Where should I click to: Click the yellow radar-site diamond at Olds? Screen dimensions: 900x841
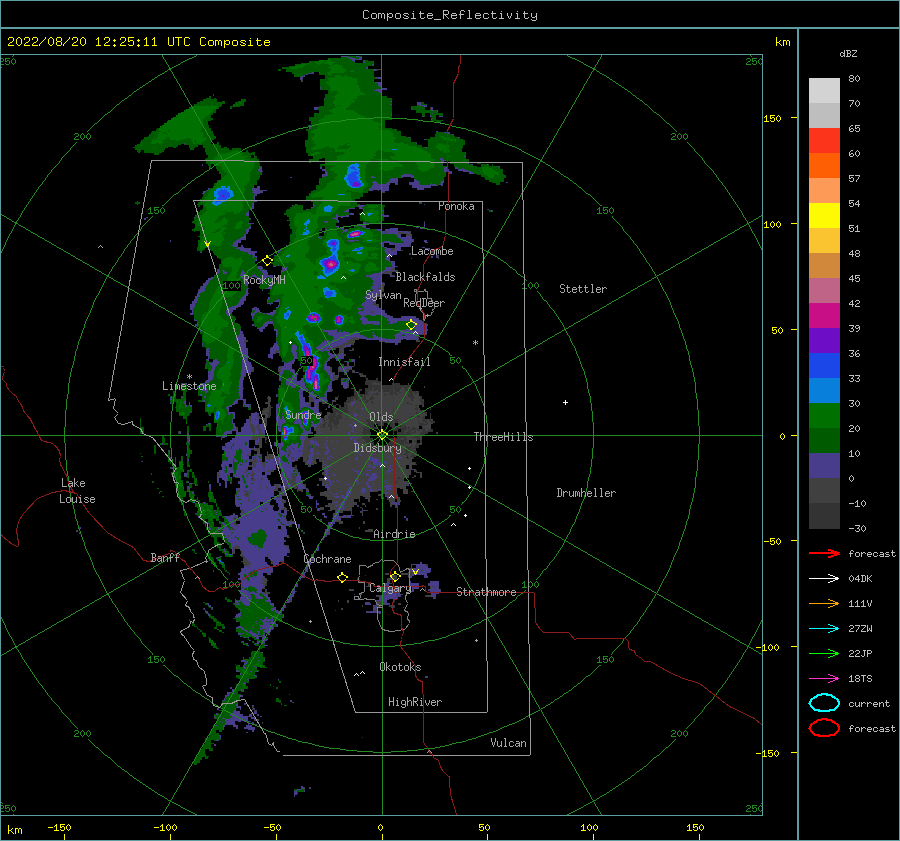(x=382, y=435)
